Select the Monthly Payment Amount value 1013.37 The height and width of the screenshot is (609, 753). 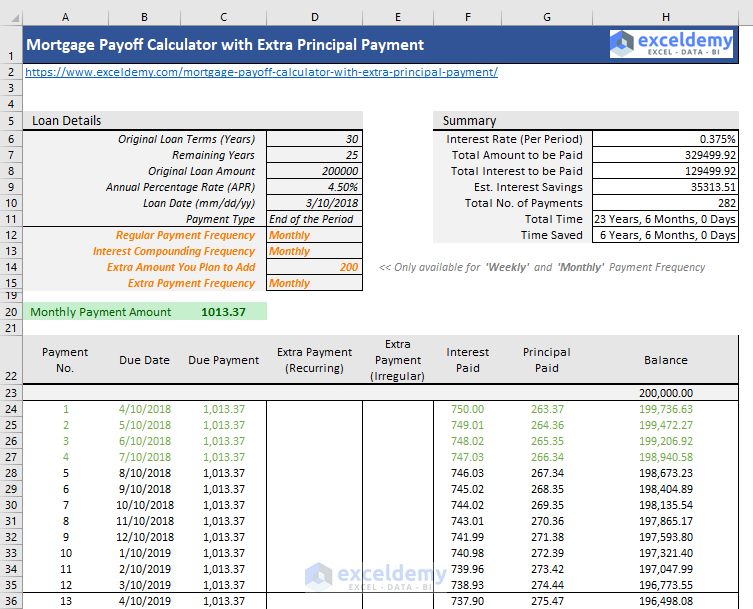222,312
